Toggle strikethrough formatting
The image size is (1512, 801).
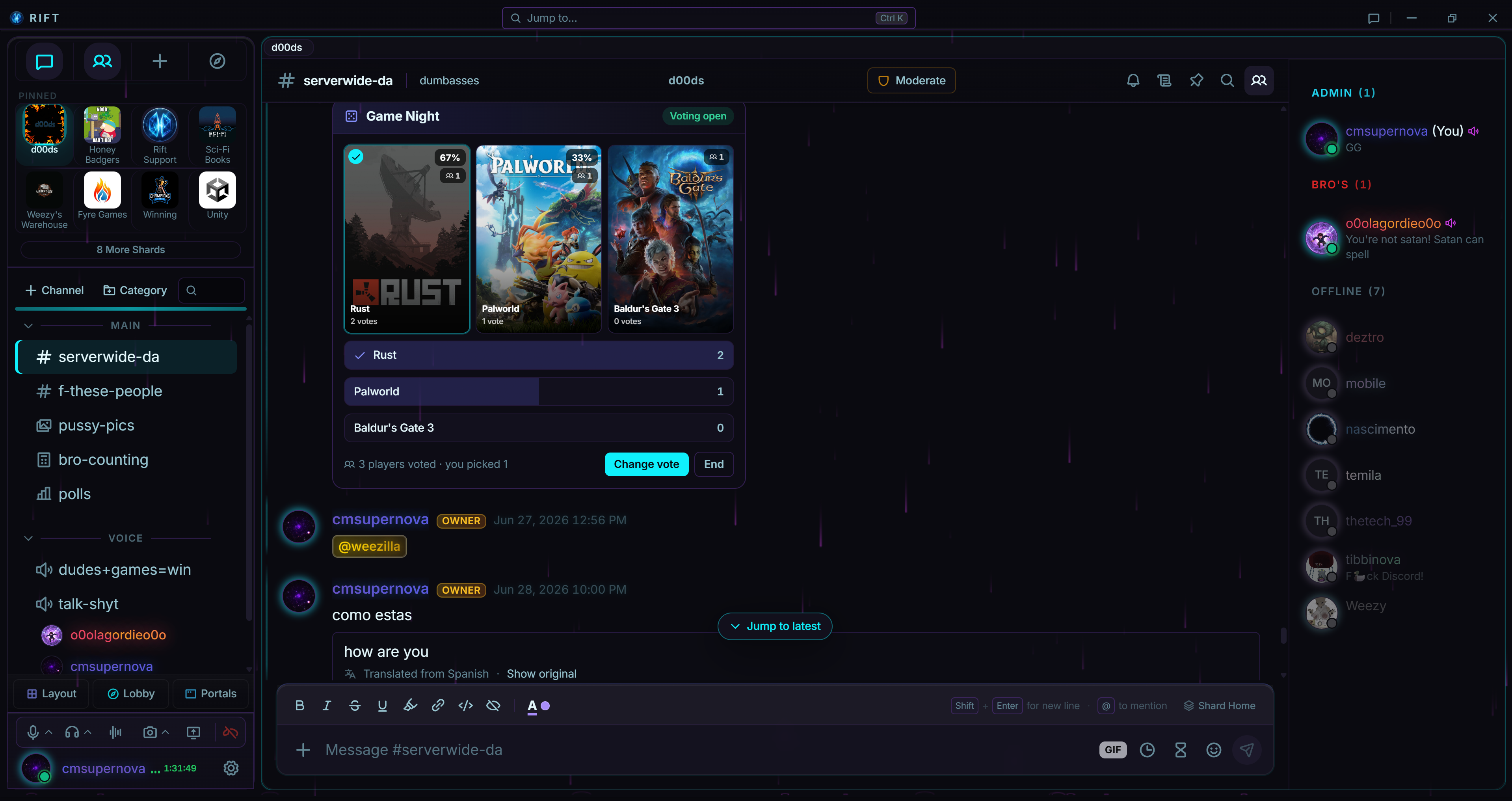click(x=355, y=705)
